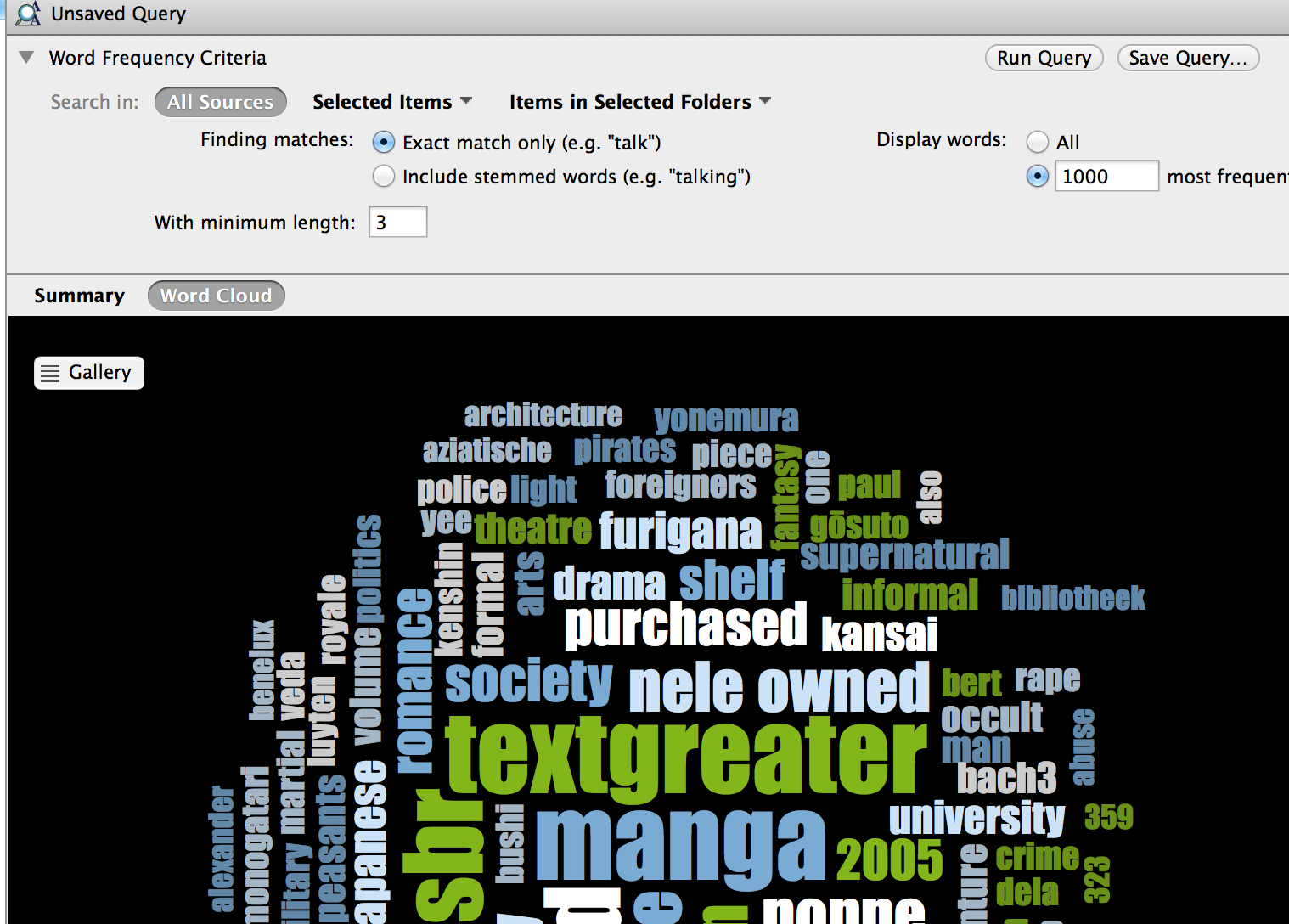Open Items in Selected Folders dropdown

pyautogui.click(x=639, y=102)
